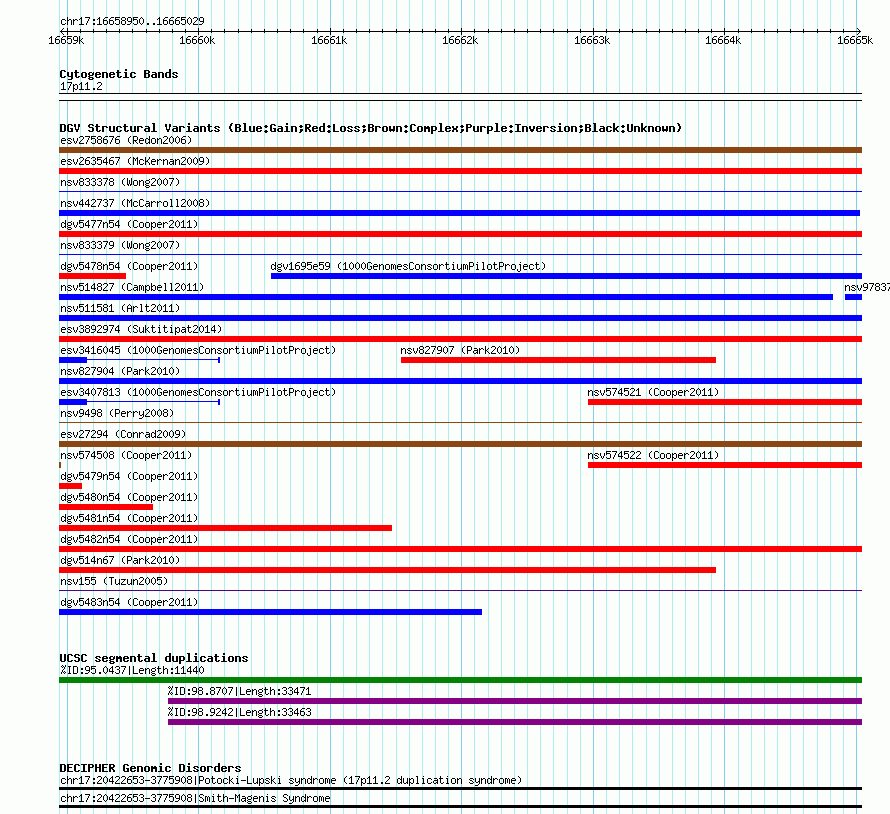Click the red bar under dgv5481n54
Screen dimensions: 890x814
click(225, 528)
